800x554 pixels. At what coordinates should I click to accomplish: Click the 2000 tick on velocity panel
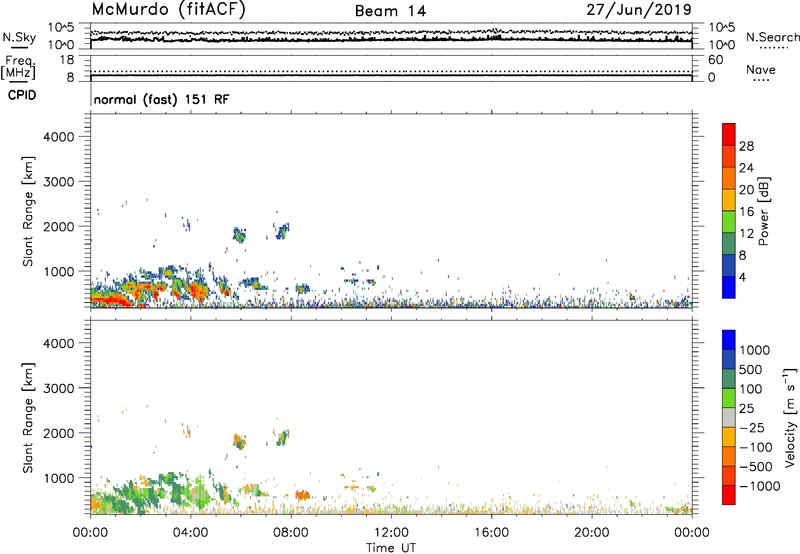[x=59, y=433]
